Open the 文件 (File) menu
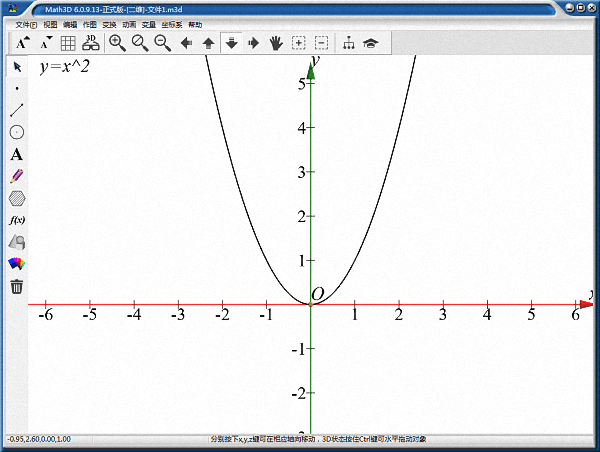This screenshot has width=600, height=452. (26, 24)
